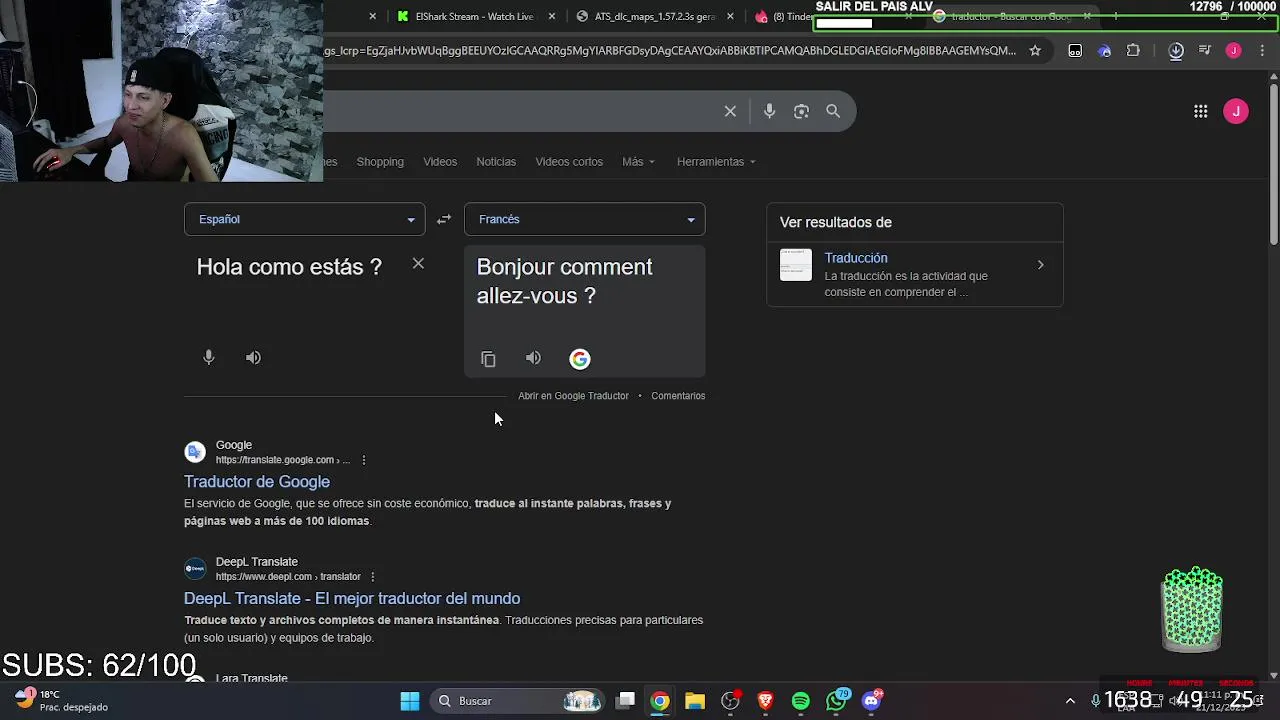Expand the Francés target language dropdown
1280x720 pixels.
click(585, 219)
